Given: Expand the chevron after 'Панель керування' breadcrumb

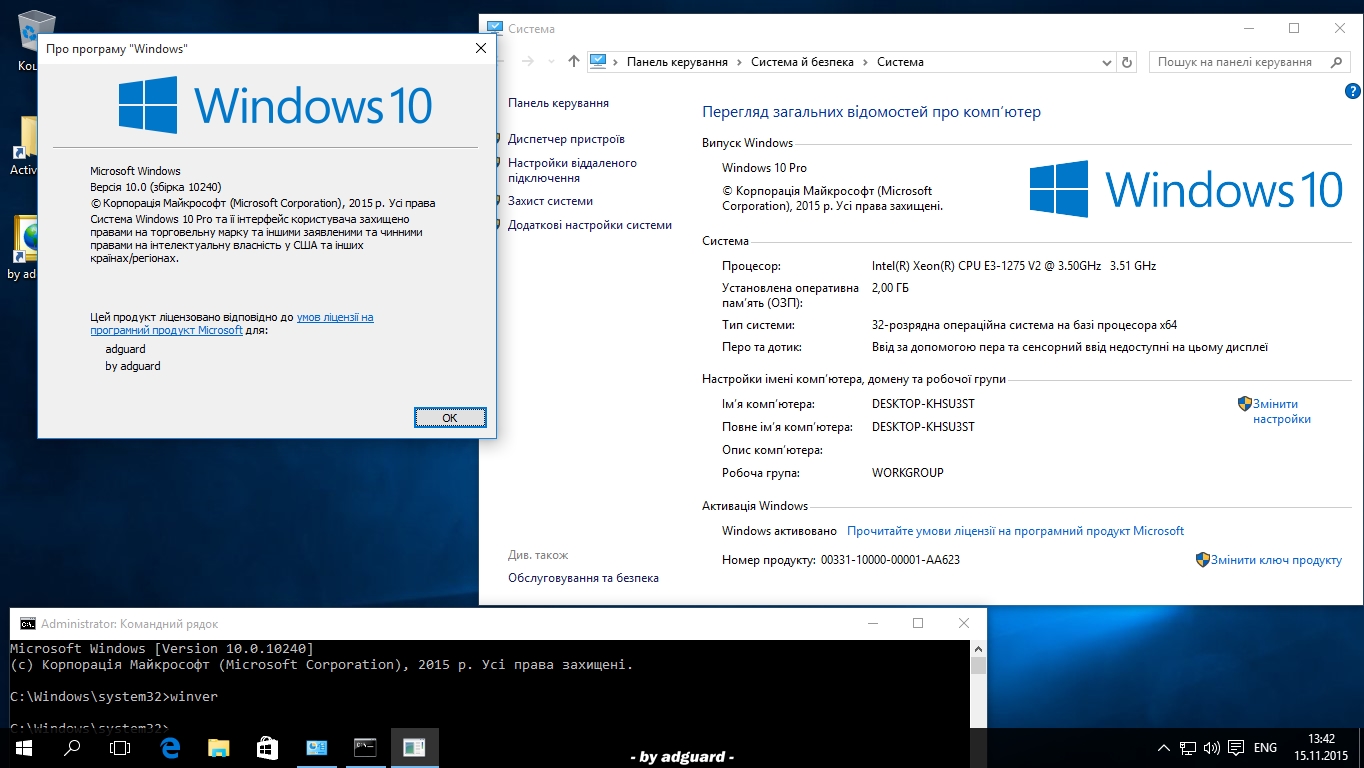Looking at the screenshot, I should [740, 62].
